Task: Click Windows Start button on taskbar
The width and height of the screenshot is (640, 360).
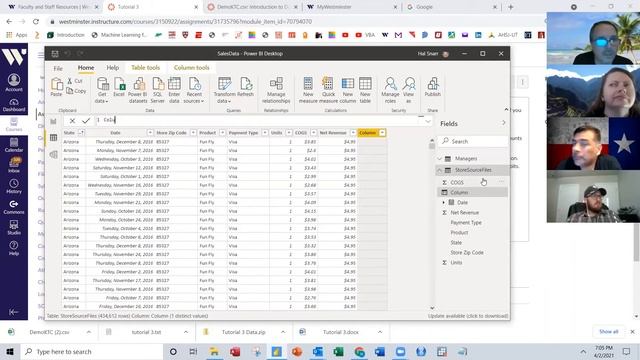Action: tap(10, 351)
